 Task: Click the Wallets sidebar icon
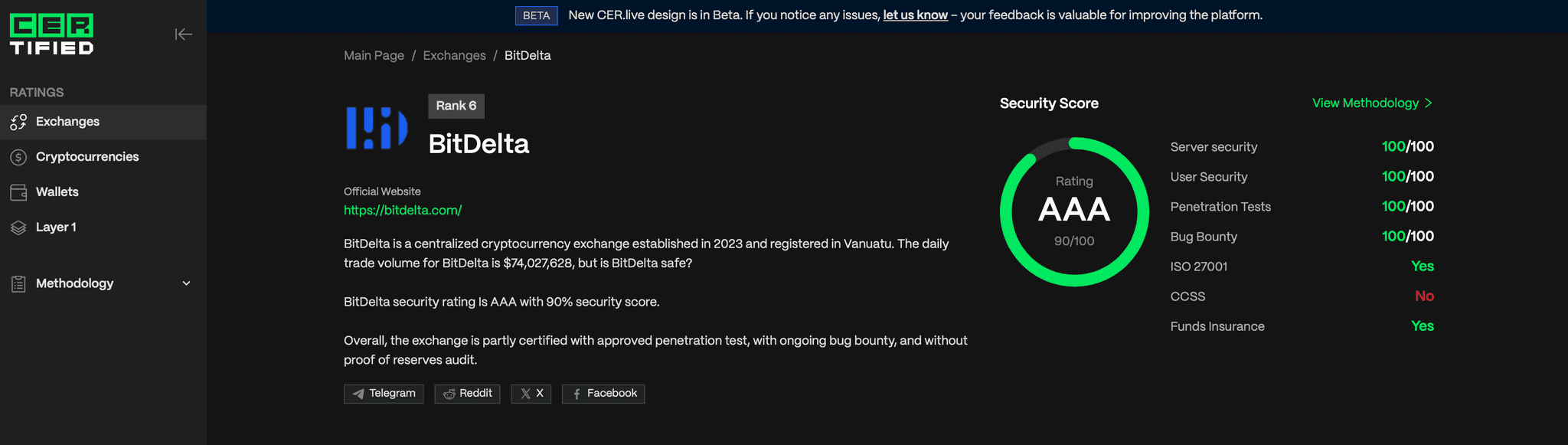18,192
